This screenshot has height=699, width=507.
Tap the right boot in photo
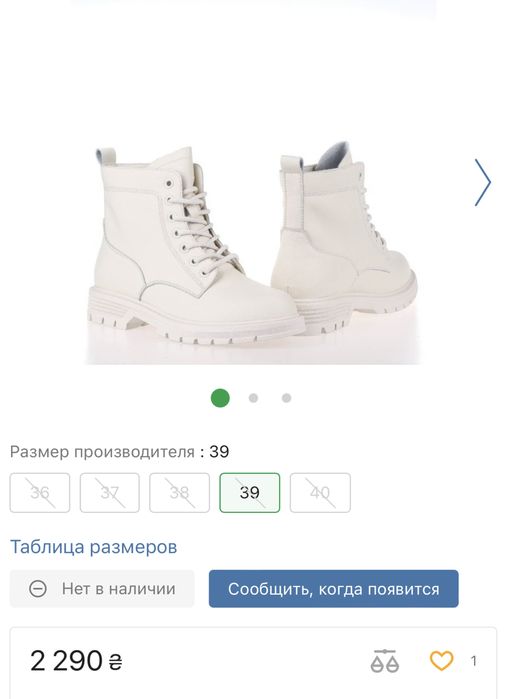(x=344, y=241)
